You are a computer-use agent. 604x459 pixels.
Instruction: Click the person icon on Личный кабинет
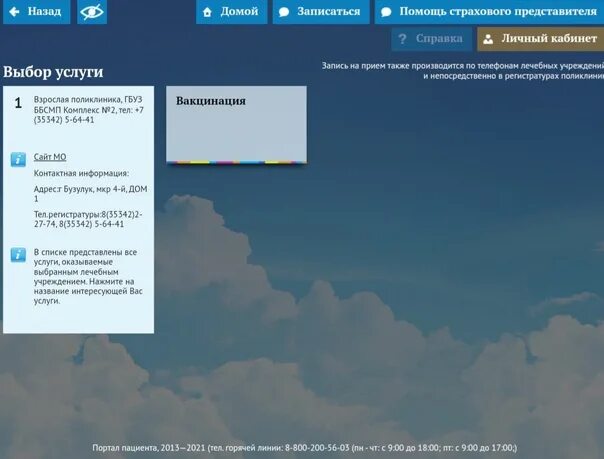pyautogui.click(x=488, y=39)
